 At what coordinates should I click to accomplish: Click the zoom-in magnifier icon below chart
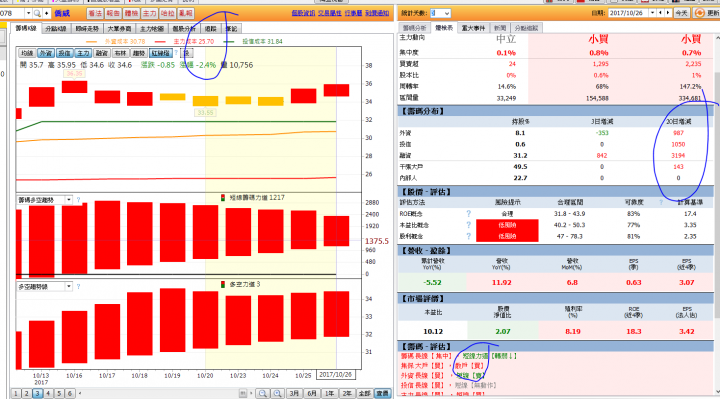click(x=277, y=393)
